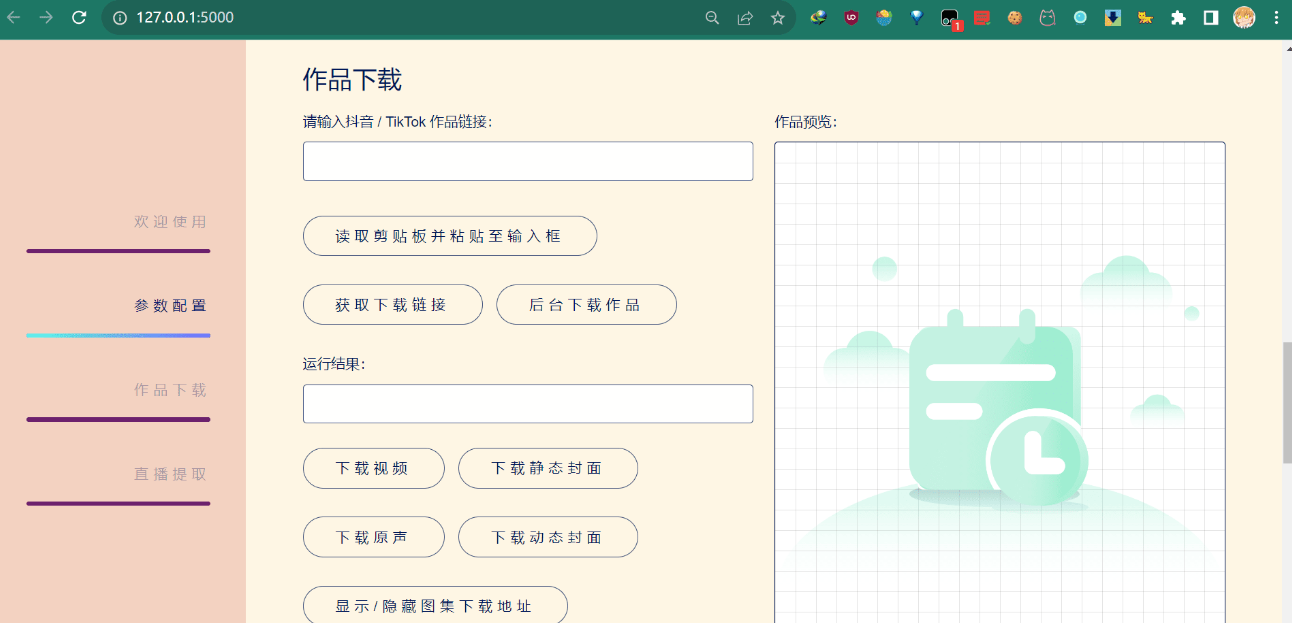The width and height of the screenshot is (1292, 623).
Task: Switch to the 参数配置 section
Action: 169,305
